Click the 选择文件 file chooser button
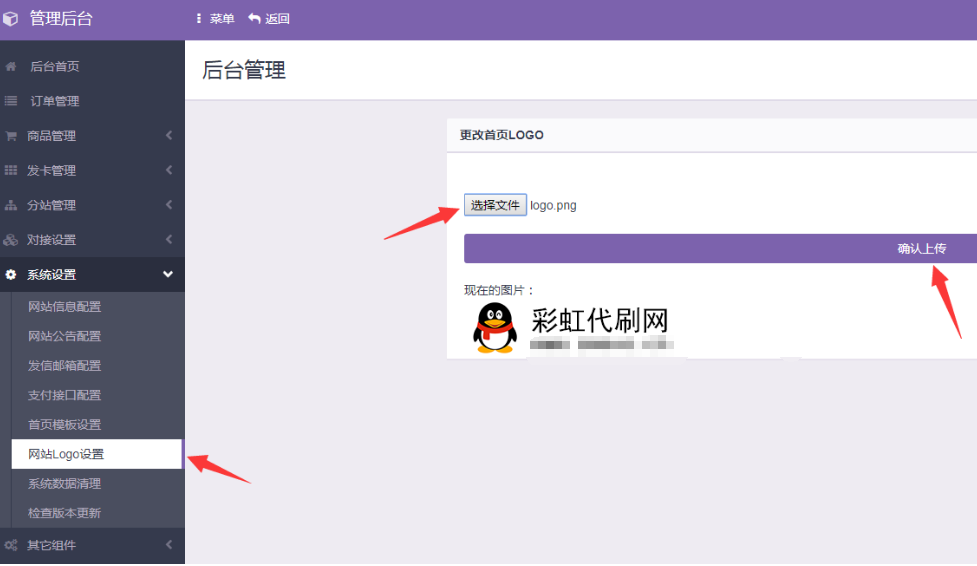Viewport: 977px width, 566px height. (x=495, y=205)
